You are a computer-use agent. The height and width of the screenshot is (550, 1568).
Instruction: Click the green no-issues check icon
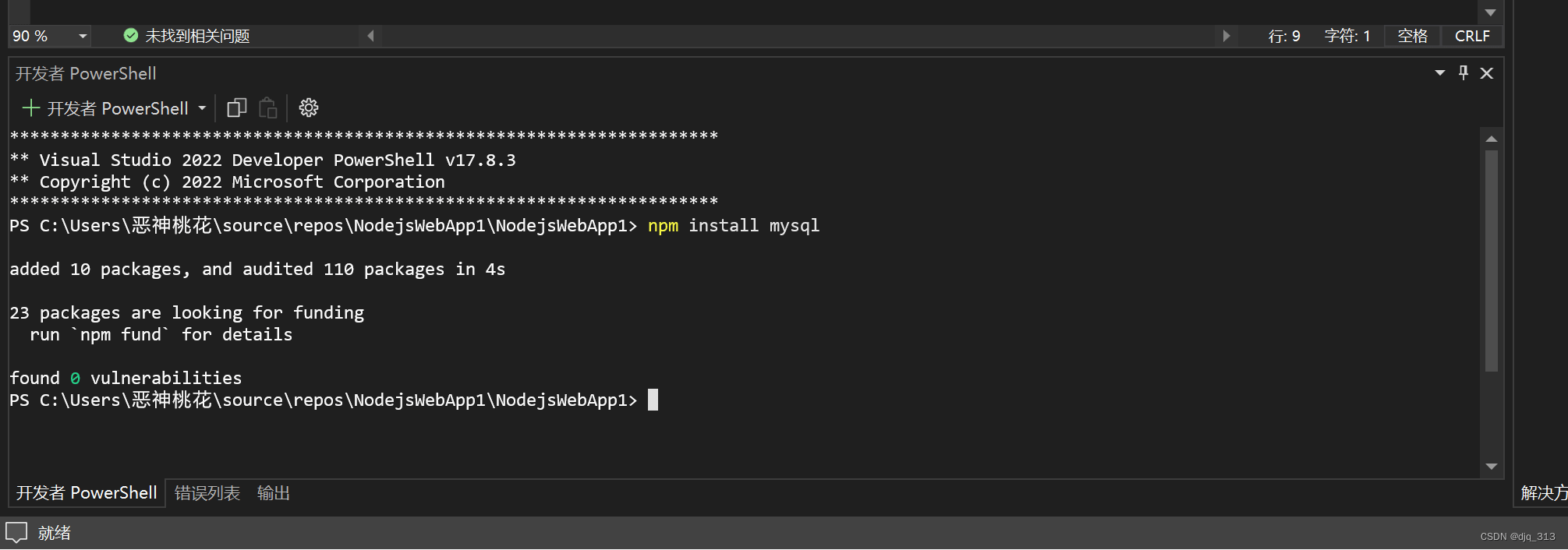pyautogui.click(x=131, y=35)
